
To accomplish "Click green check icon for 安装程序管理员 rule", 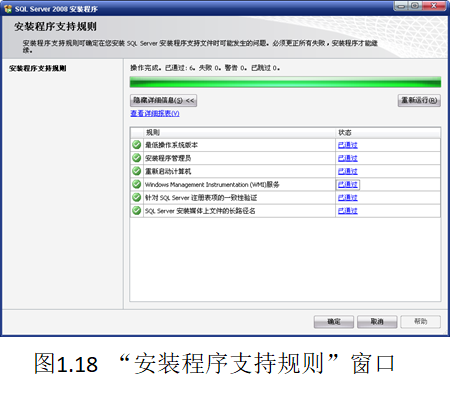I will [136, 158].
